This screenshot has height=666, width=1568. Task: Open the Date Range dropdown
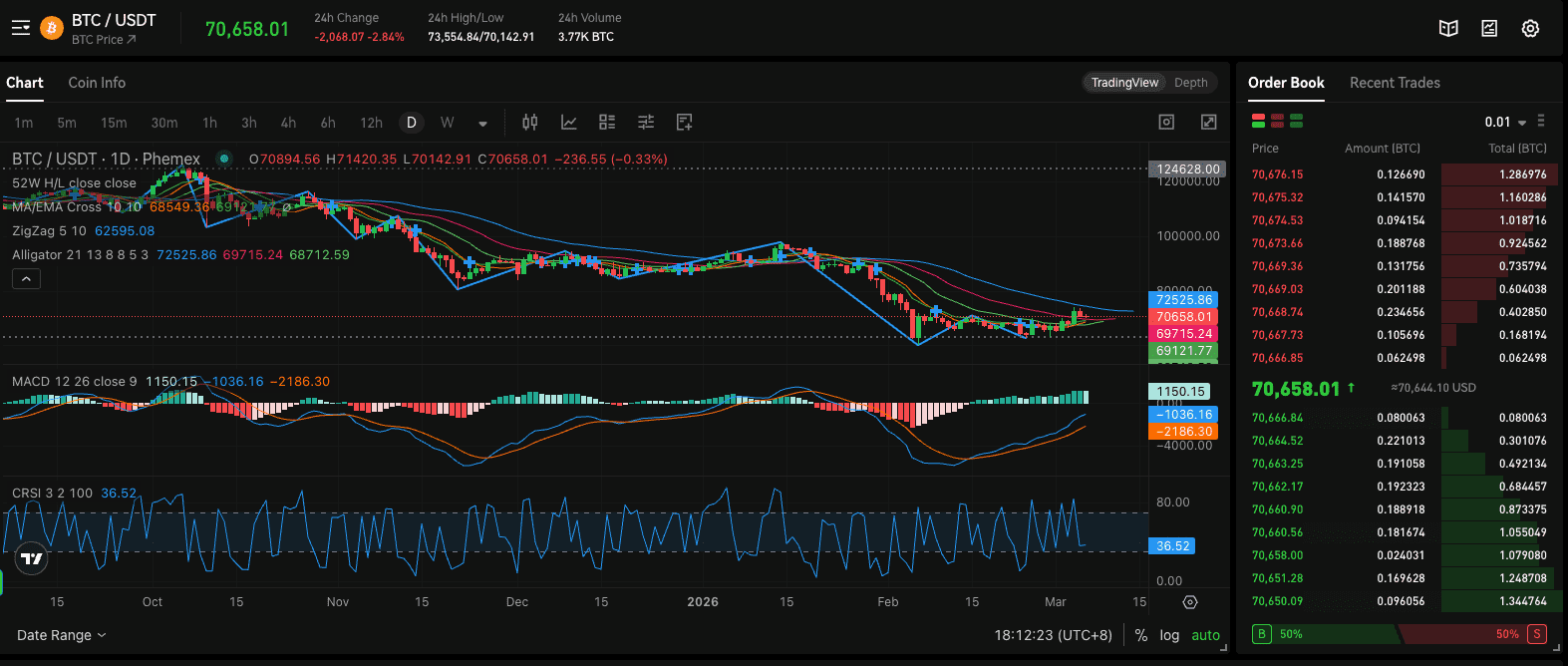[x=61, y=635]
